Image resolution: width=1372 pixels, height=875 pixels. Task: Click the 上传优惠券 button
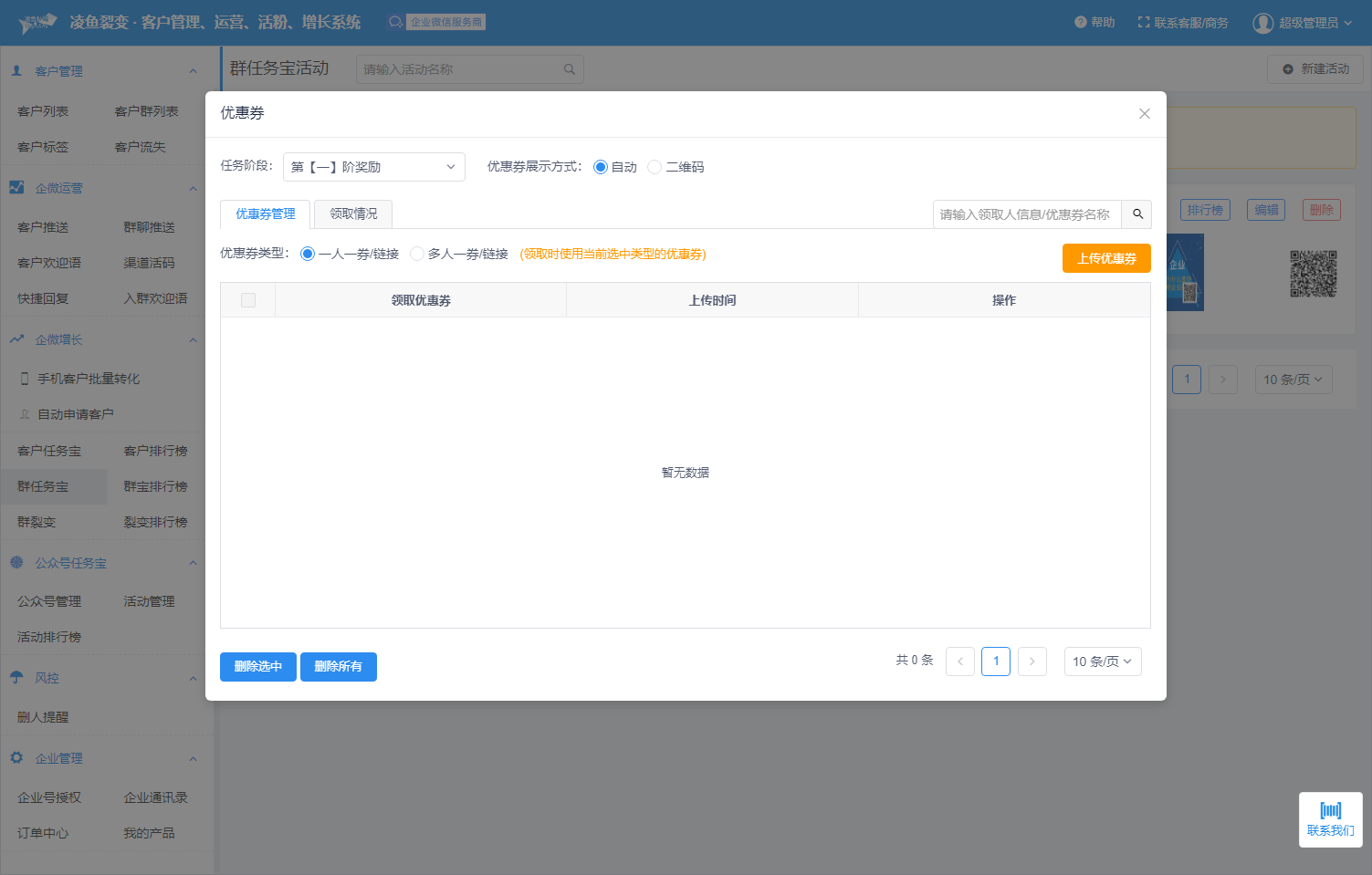pos(1106,258)
